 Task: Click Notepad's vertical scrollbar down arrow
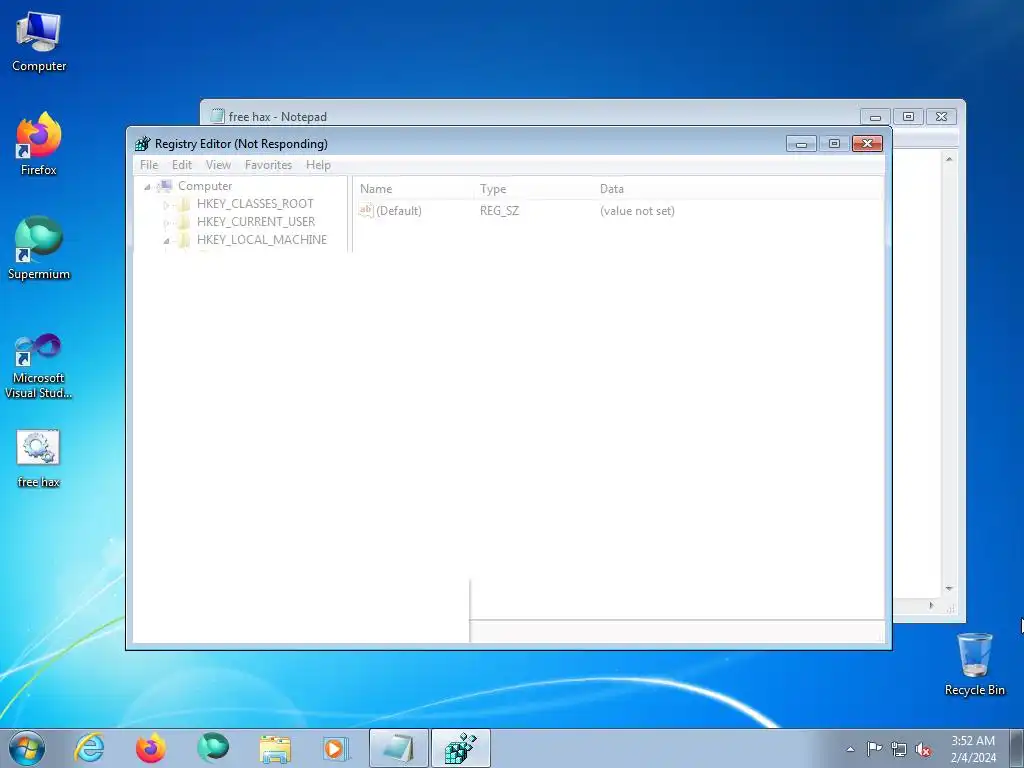point(949,589)
